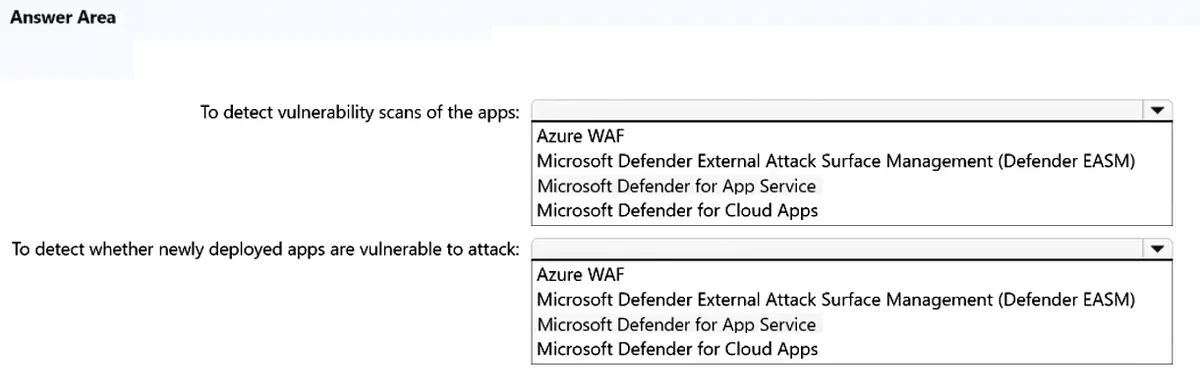The image size is (1200, 389).
Task: Pick Defender for App Service for vulnerability scans
Action: click(x=676, y=185)
